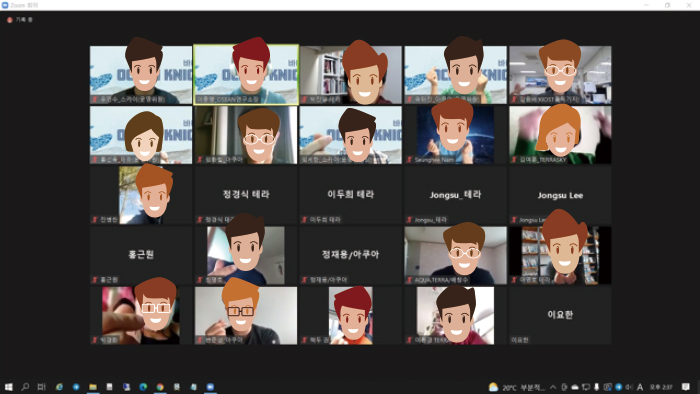Open the Windows Start menu
The width and height of the screenshot is (700, 394).
[x=8, y=387]
